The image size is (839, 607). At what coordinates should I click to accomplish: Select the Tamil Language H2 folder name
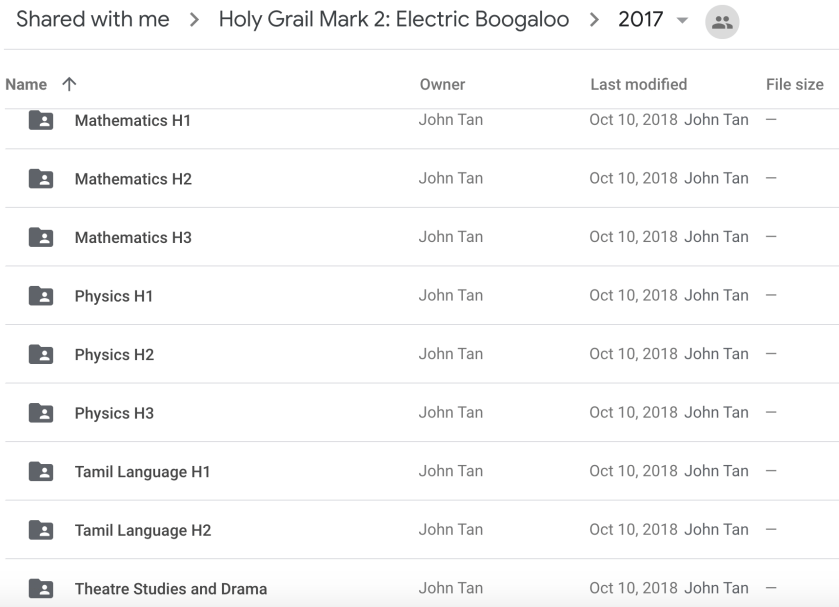[x=143, y=530]
